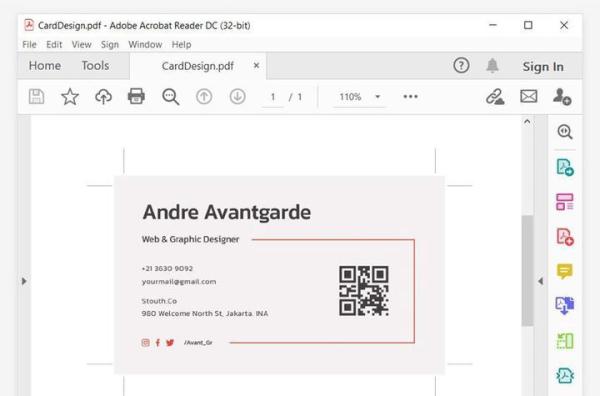600x396 pixels.
Task: Click the share link icon
Action: click(495, 97)
